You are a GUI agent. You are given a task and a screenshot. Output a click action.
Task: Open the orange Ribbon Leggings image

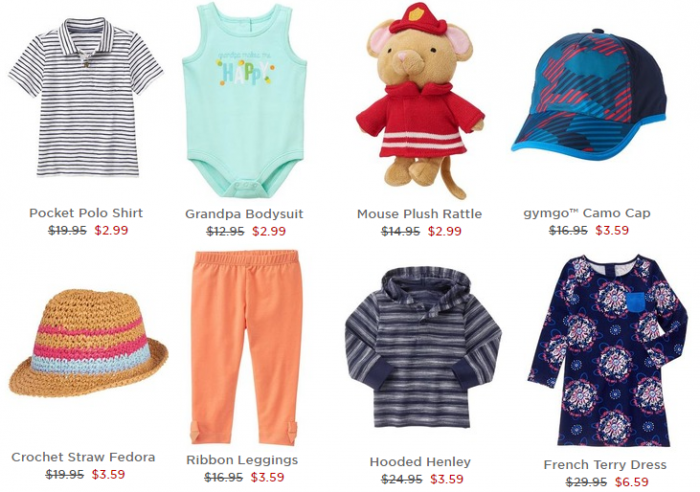point(245,347)
